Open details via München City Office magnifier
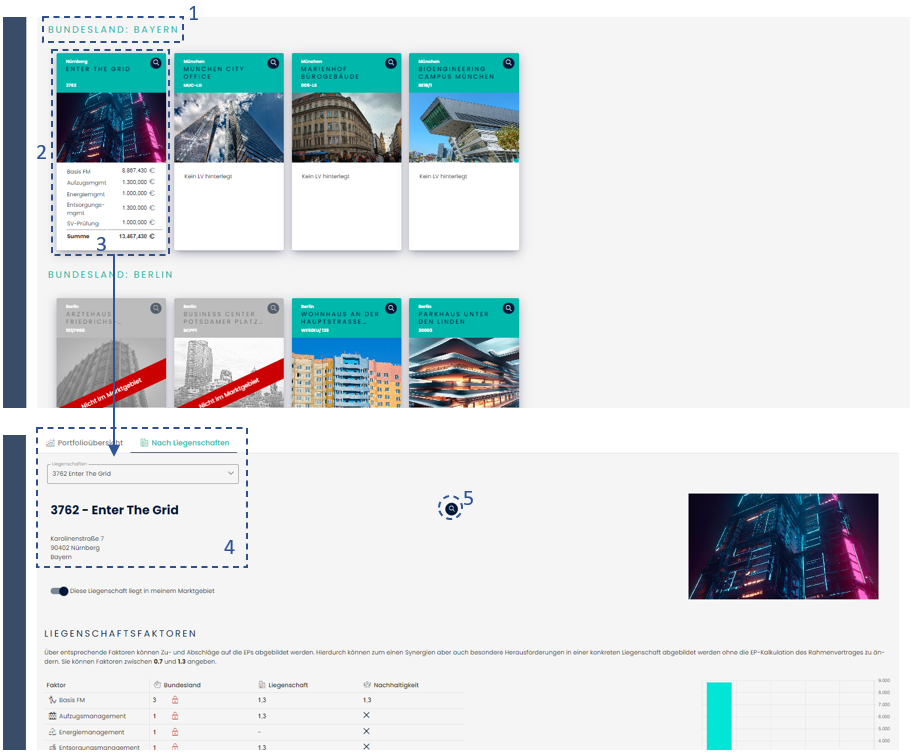Viewport: 913px width, 756px height. [x=273, y=63]
